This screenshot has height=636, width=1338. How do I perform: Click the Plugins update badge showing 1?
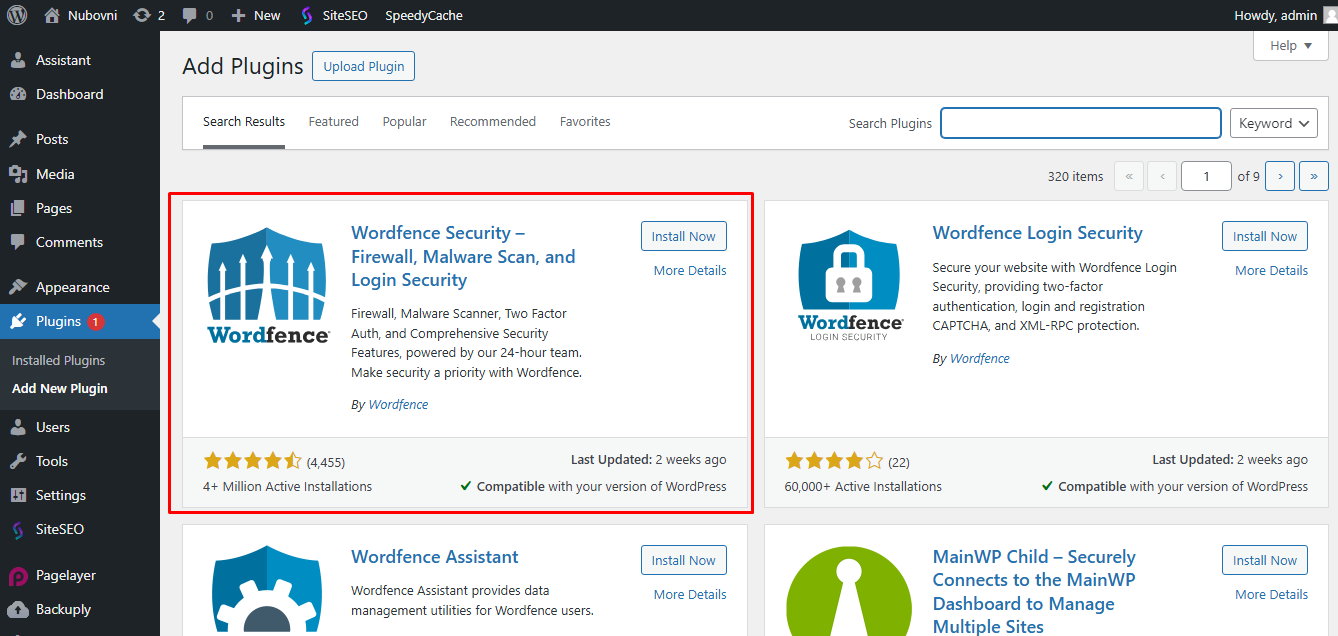[x=96, y=322]
